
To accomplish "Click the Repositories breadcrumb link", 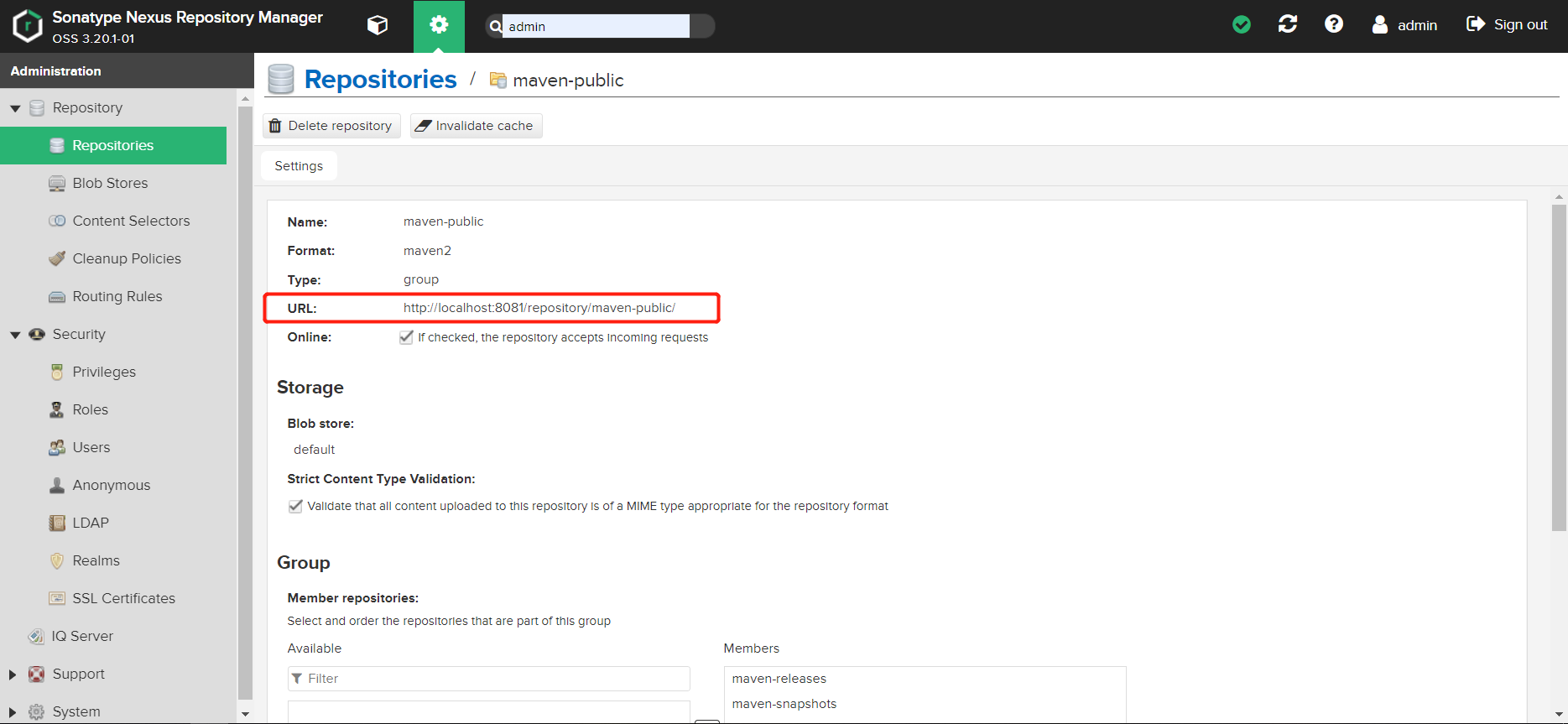I will tap(380, 79).
